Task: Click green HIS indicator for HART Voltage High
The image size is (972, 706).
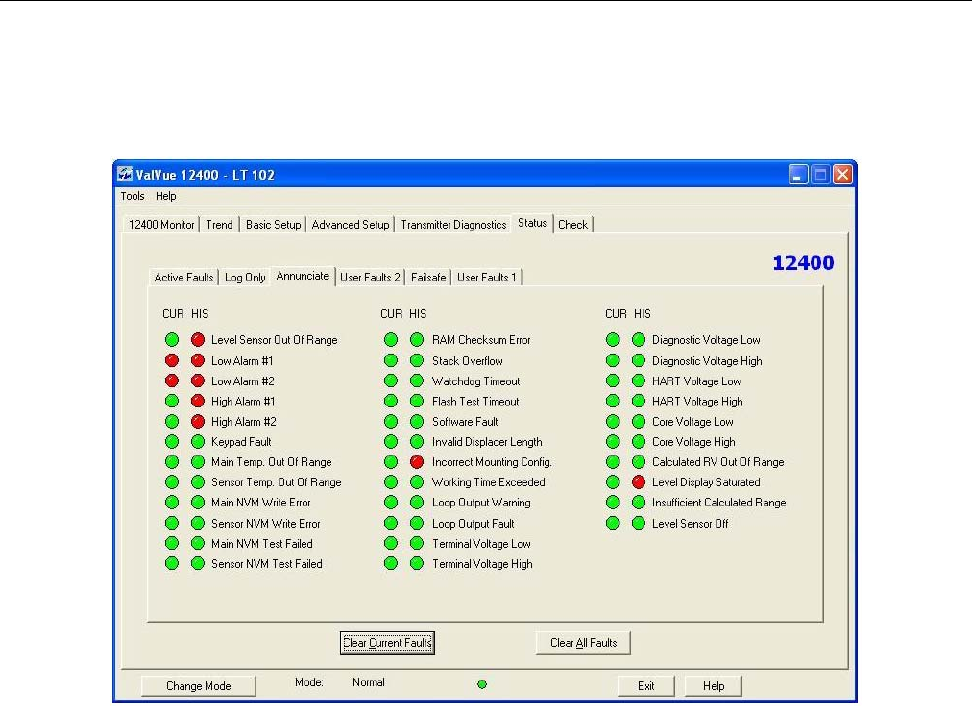Action: point(638,401)
